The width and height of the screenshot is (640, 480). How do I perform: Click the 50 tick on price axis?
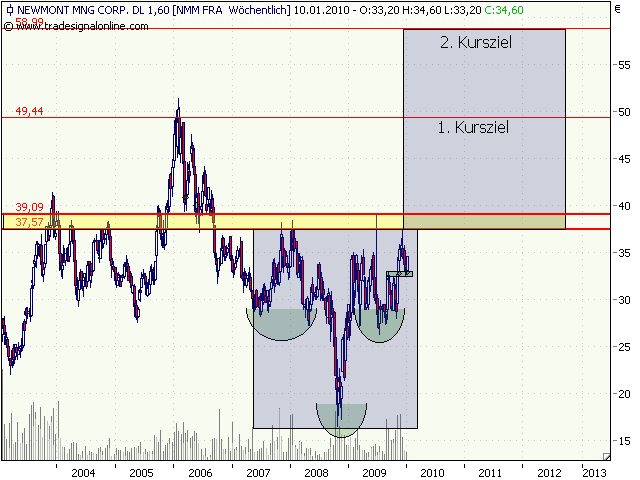coord(624,112)
